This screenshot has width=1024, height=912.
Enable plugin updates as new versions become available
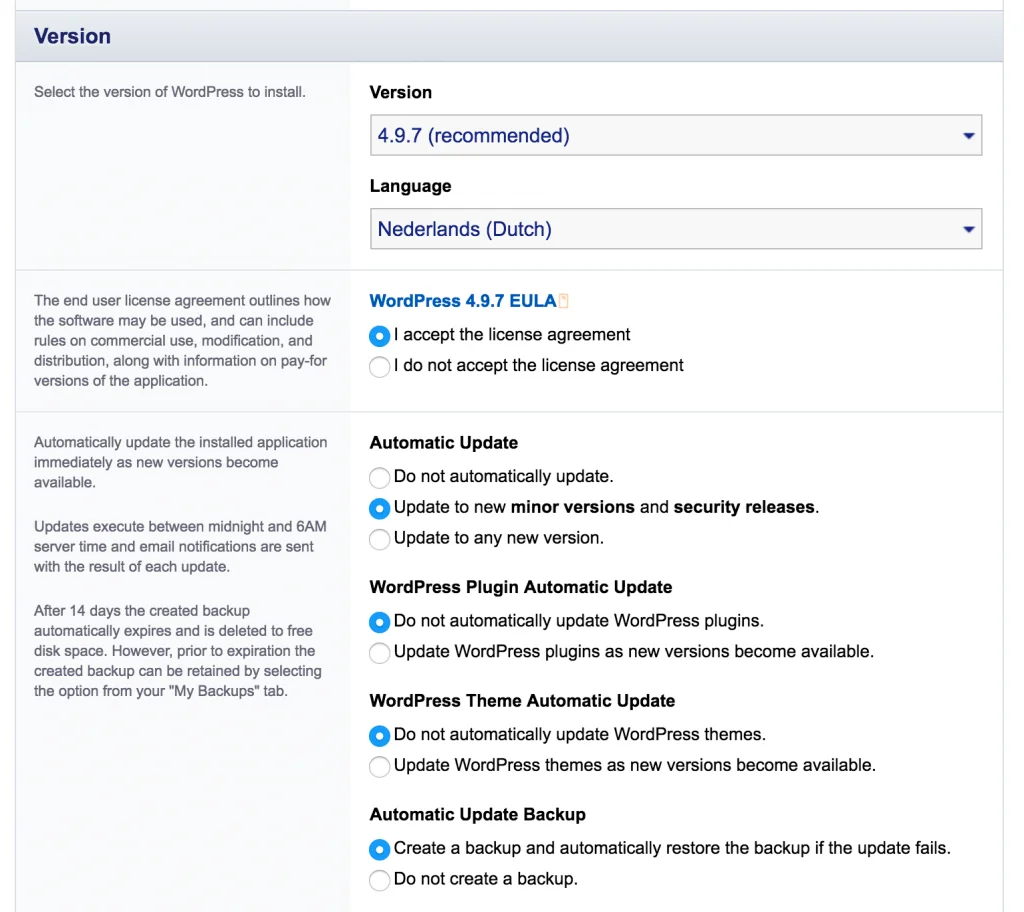tap(380, 653)
